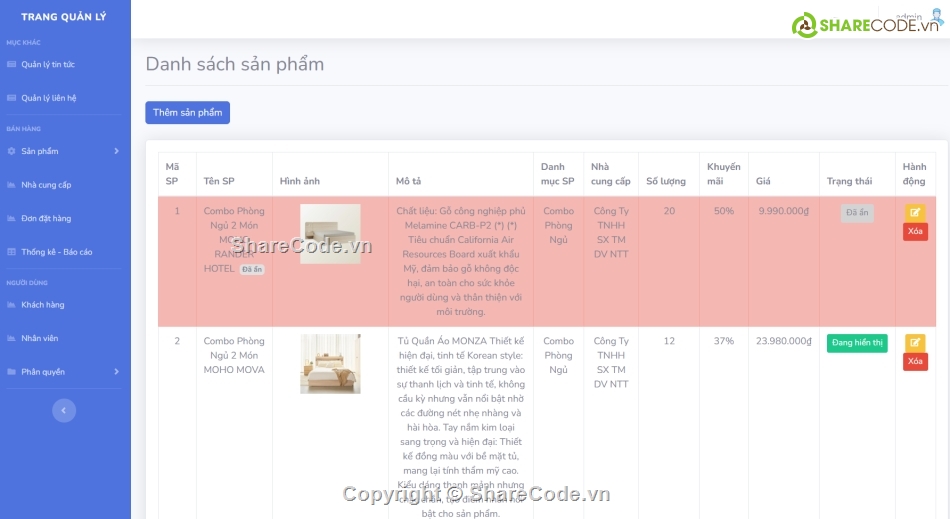Click the grey Đã ẩn status button
950x519 pixels.
857,213
